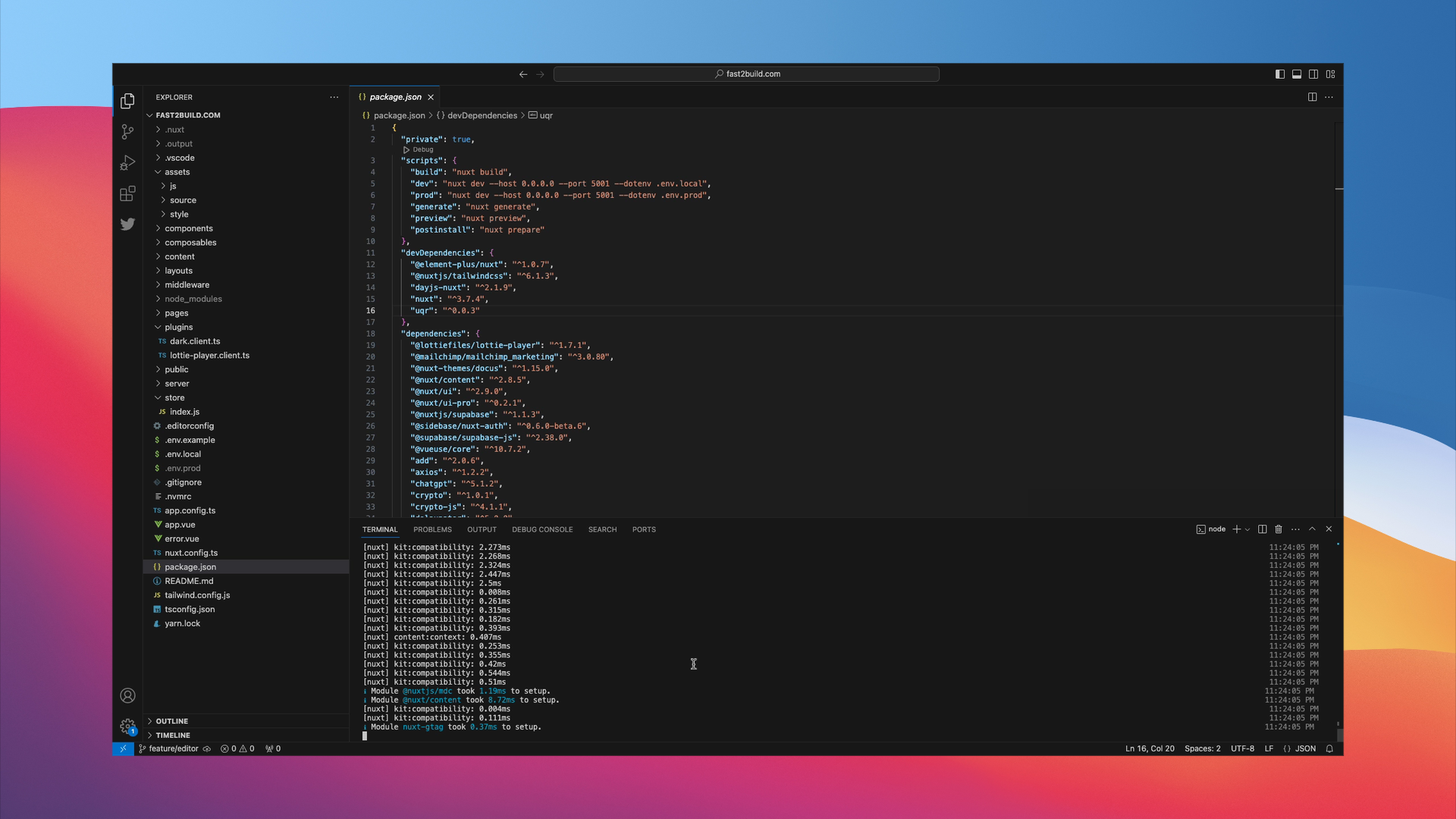The height and width of the screenshot is (819, 1456).
Task: Open remote window indicator in status bar
Action: coord(123,748)
